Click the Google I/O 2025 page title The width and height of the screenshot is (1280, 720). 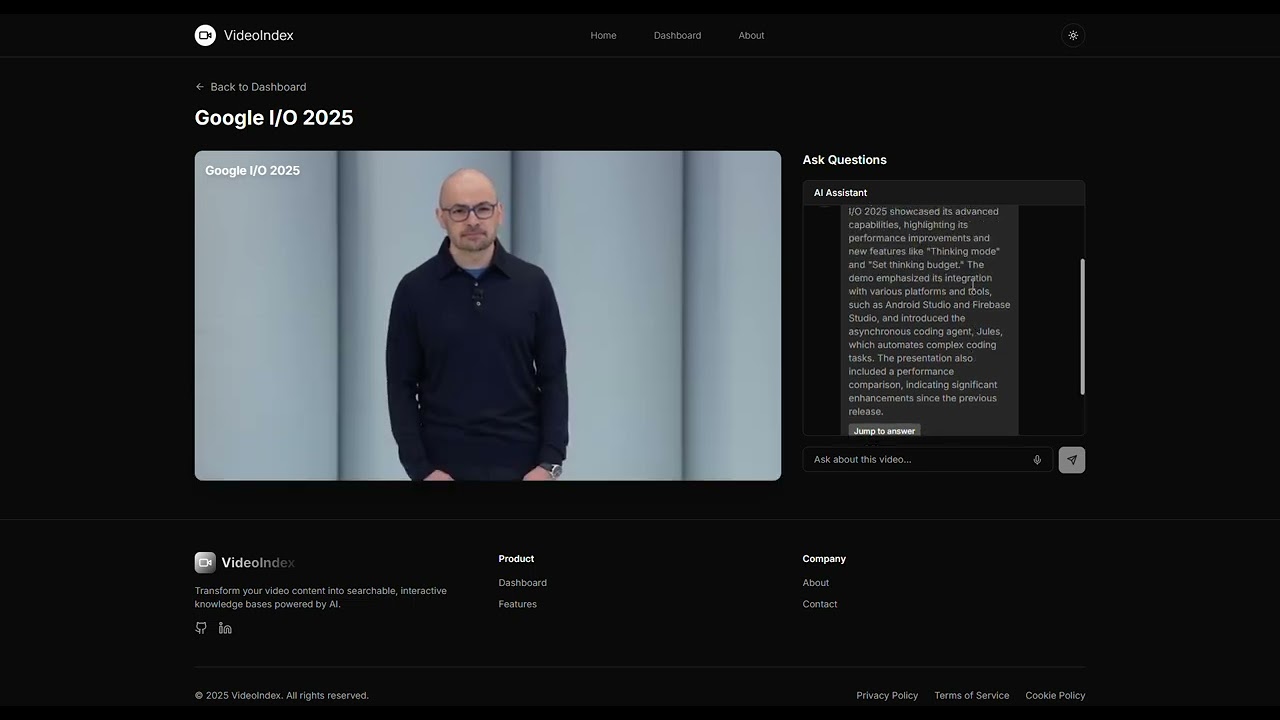(274, 118)
